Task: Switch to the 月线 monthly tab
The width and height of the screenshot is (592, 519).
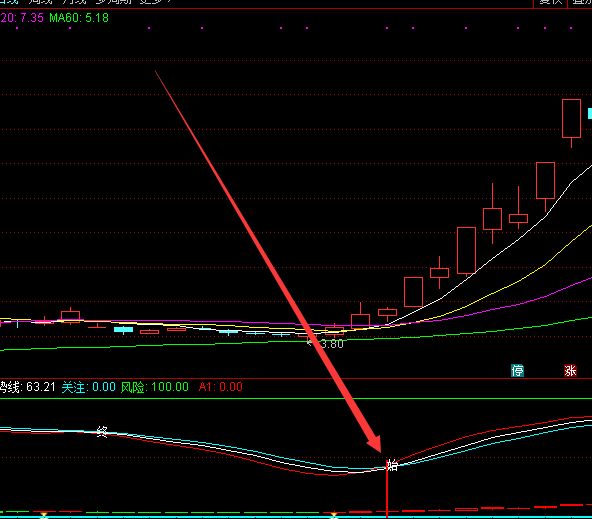Action: pos(74,2)
